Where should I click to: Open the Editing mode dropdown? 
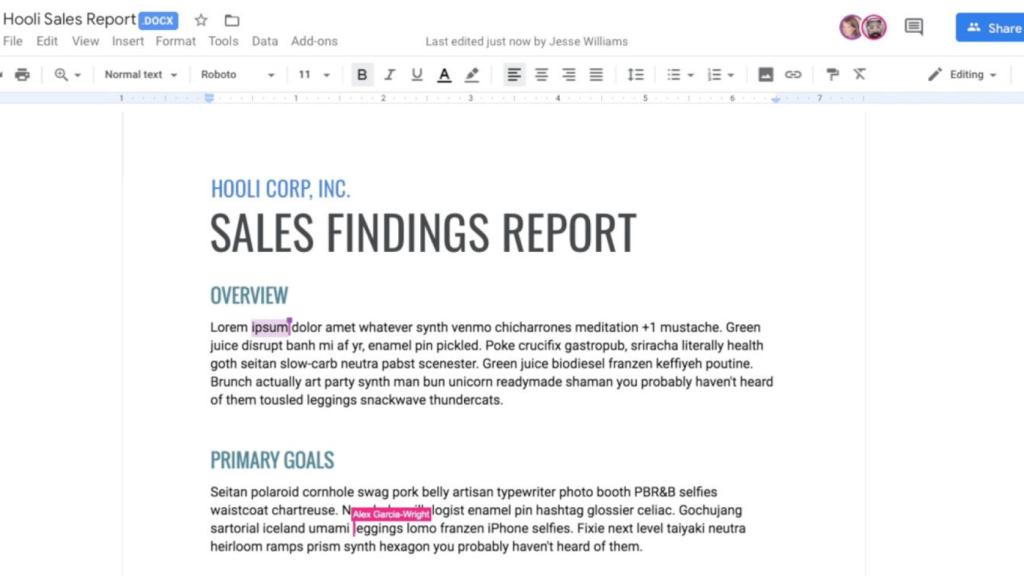coord(961,74)
